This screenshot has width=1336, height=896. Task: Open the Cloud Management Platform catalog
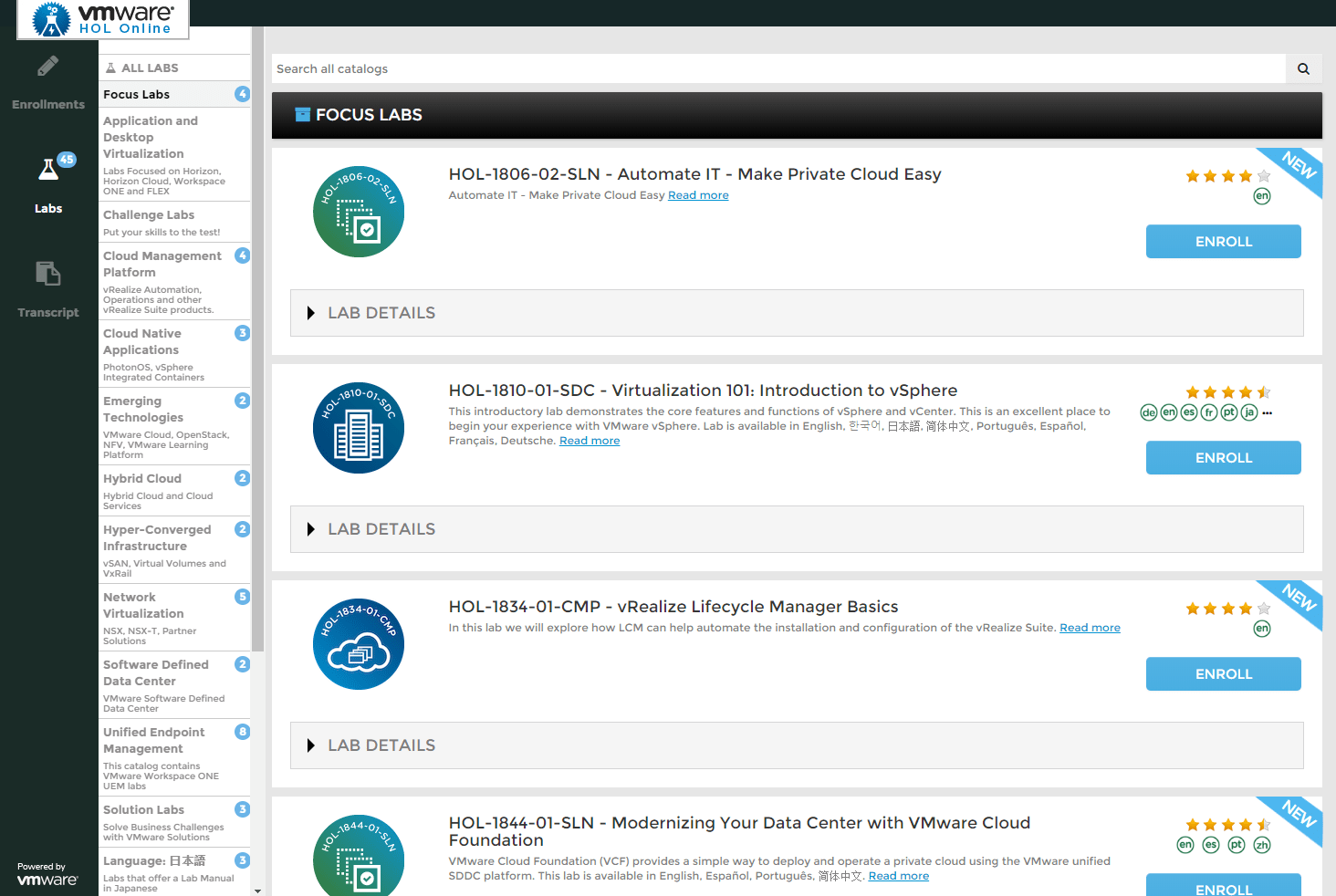click(174, 281)
